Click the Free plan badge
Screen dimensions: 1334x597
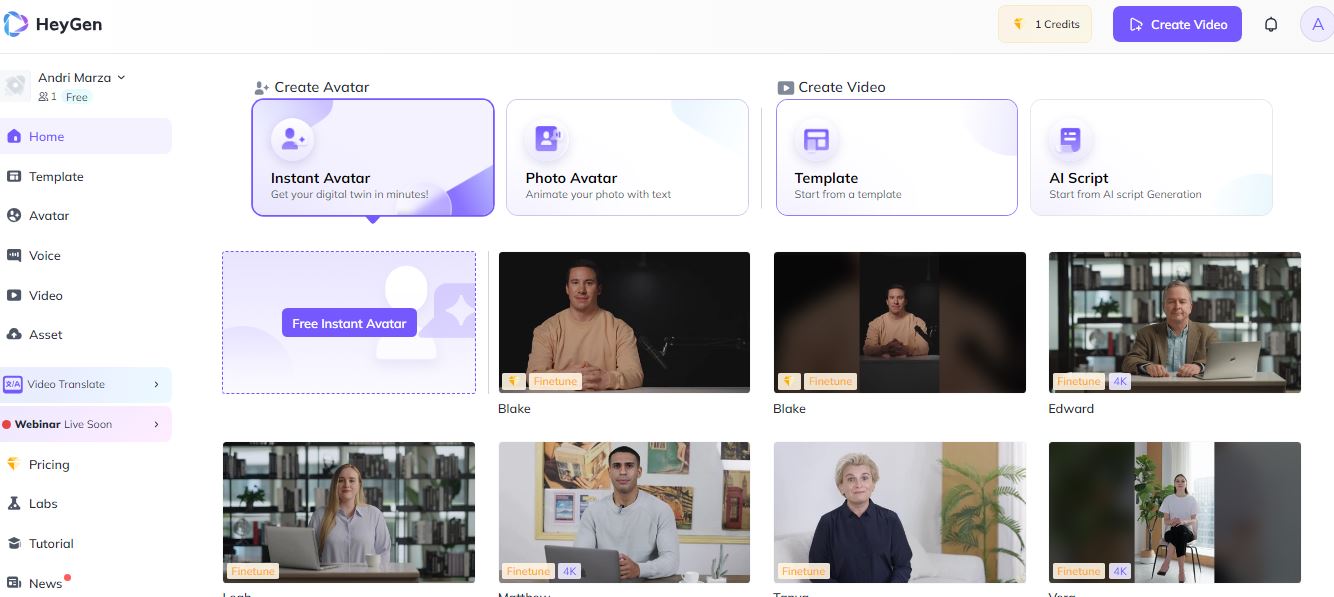point(77,97)
